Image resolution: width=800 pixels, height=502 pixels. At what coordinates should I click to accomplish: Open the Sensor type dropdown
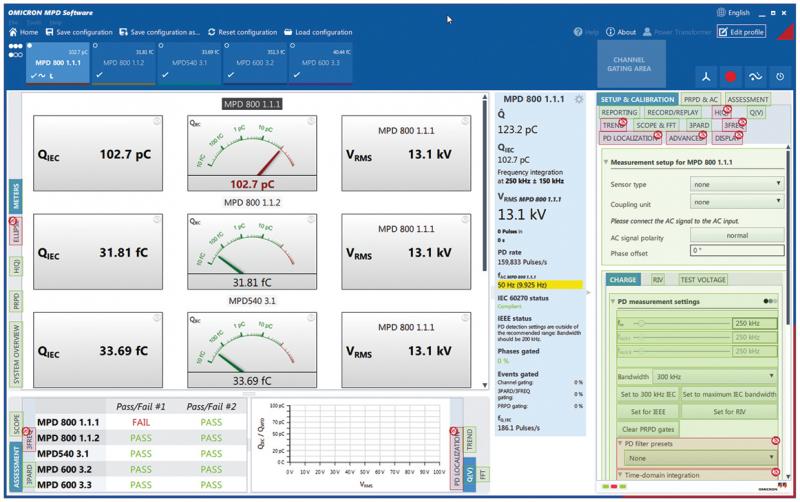click(737, 184)
